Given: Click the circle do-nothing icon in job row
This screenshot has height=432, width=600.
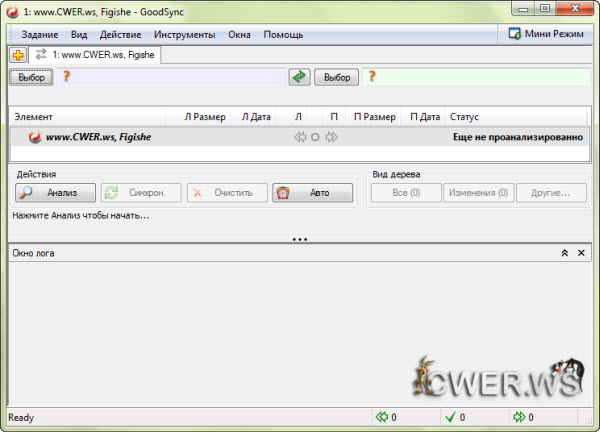Looking at the screenshot, I should click(x=315, y=137).
